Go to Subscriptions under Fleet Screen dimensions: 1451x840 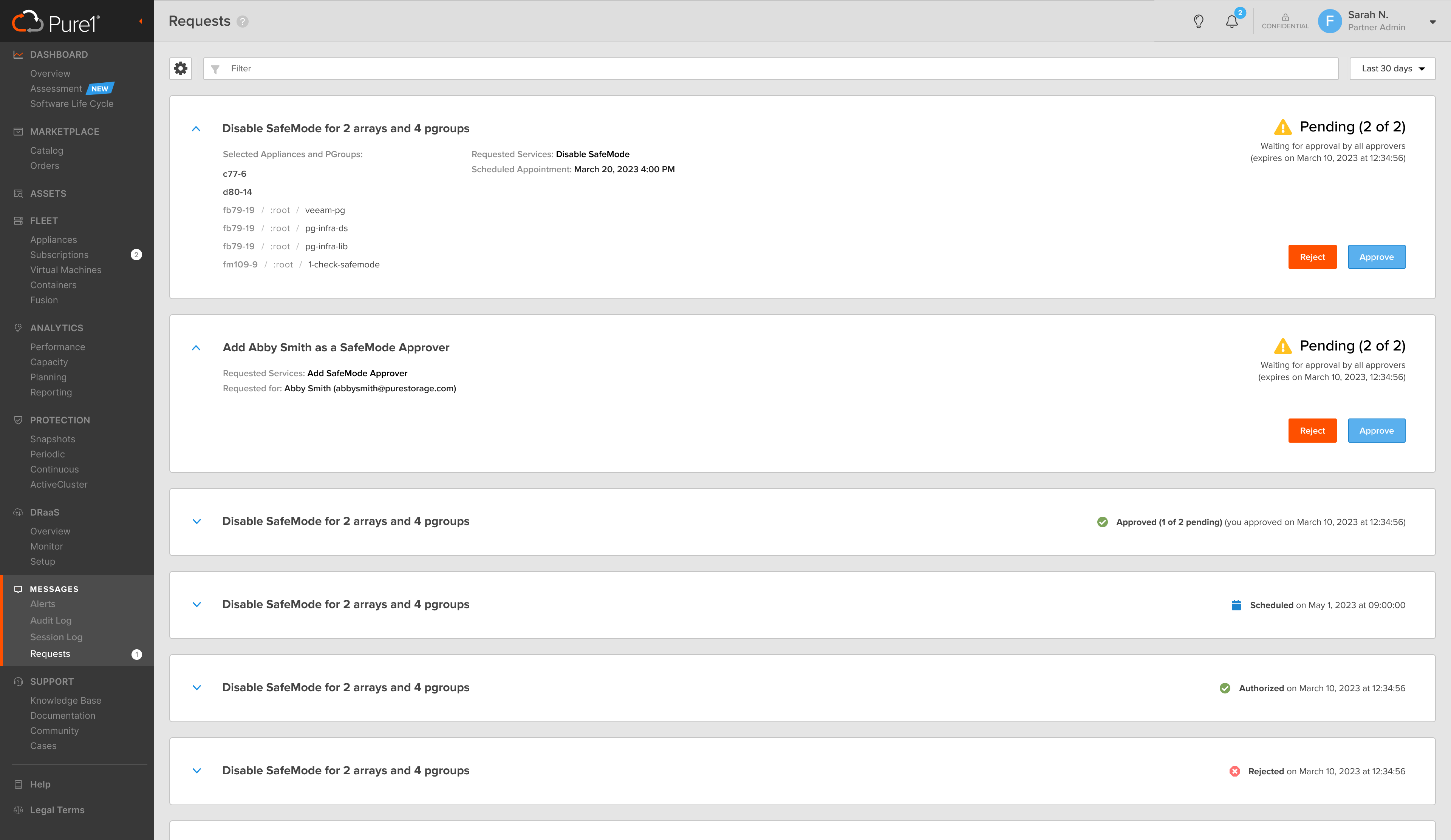(x=59, y=255)
